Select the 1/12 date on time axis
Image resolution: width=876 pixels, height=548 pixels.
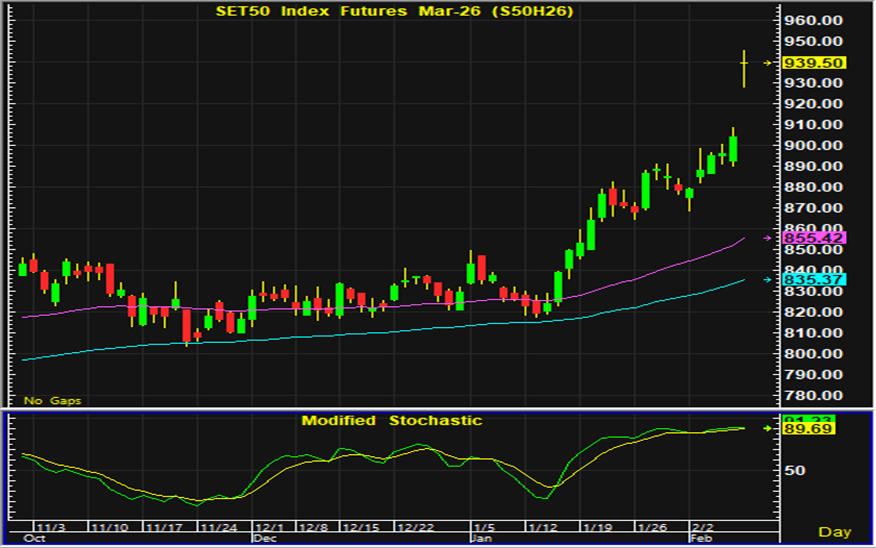[x=541, y=526]
